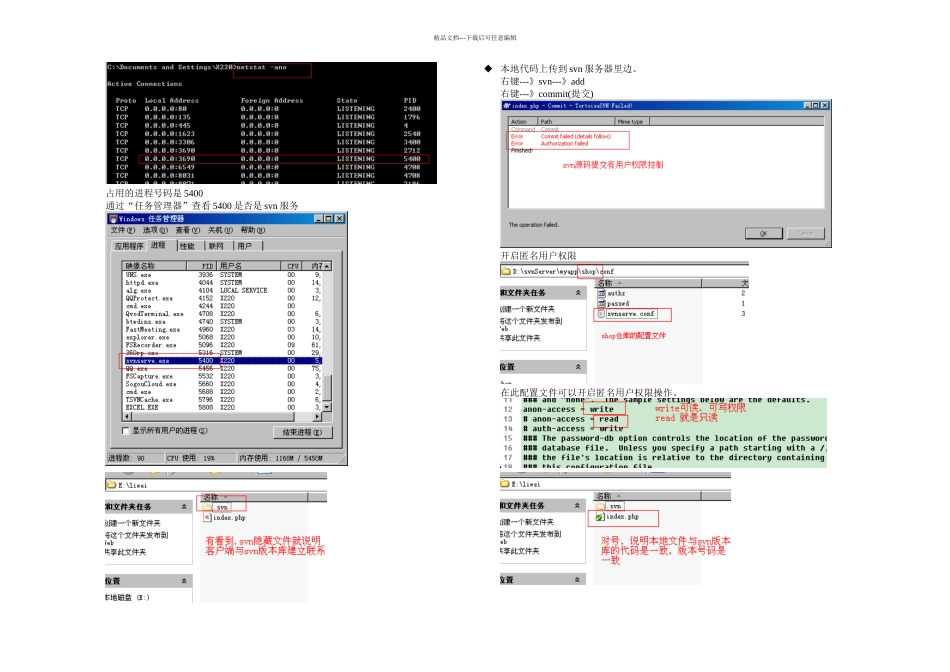Click the .svn folder icon in left E:\liwei window
The width and height of the screenshot is (950, 672).
(x=208, y=507)
